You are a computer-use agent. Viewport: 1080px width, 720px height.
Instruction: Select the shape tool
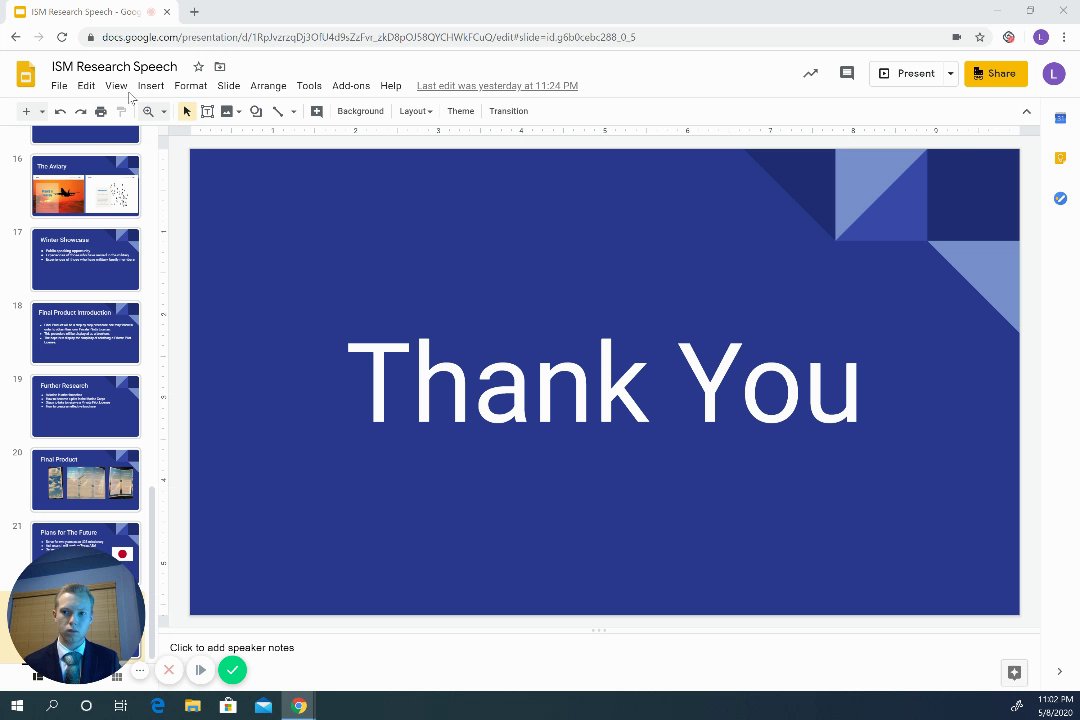pos(256,112)
